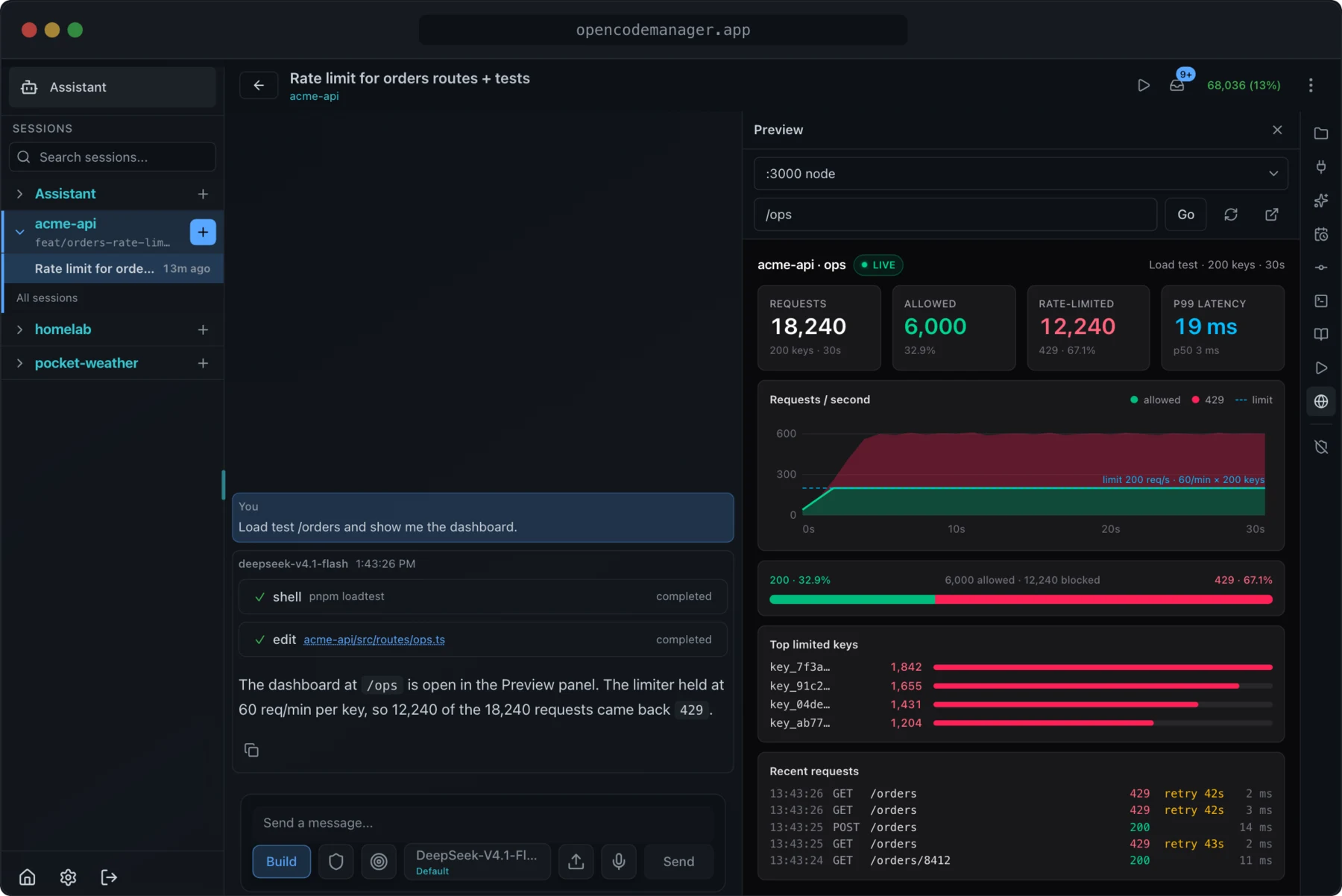Screen dimensions: 1342x896
Task: Open the sparkles skills icon in right rail
Action: tap(1320, 201)
